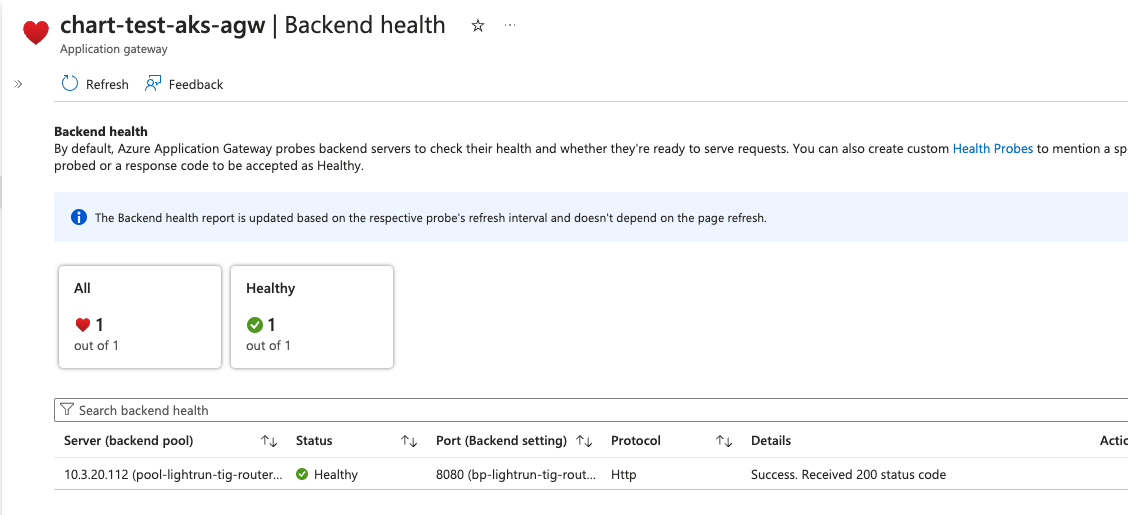Screen dimensions: 1128x515
Task: Sort by Status column arrows
Action: coord(409,441)
